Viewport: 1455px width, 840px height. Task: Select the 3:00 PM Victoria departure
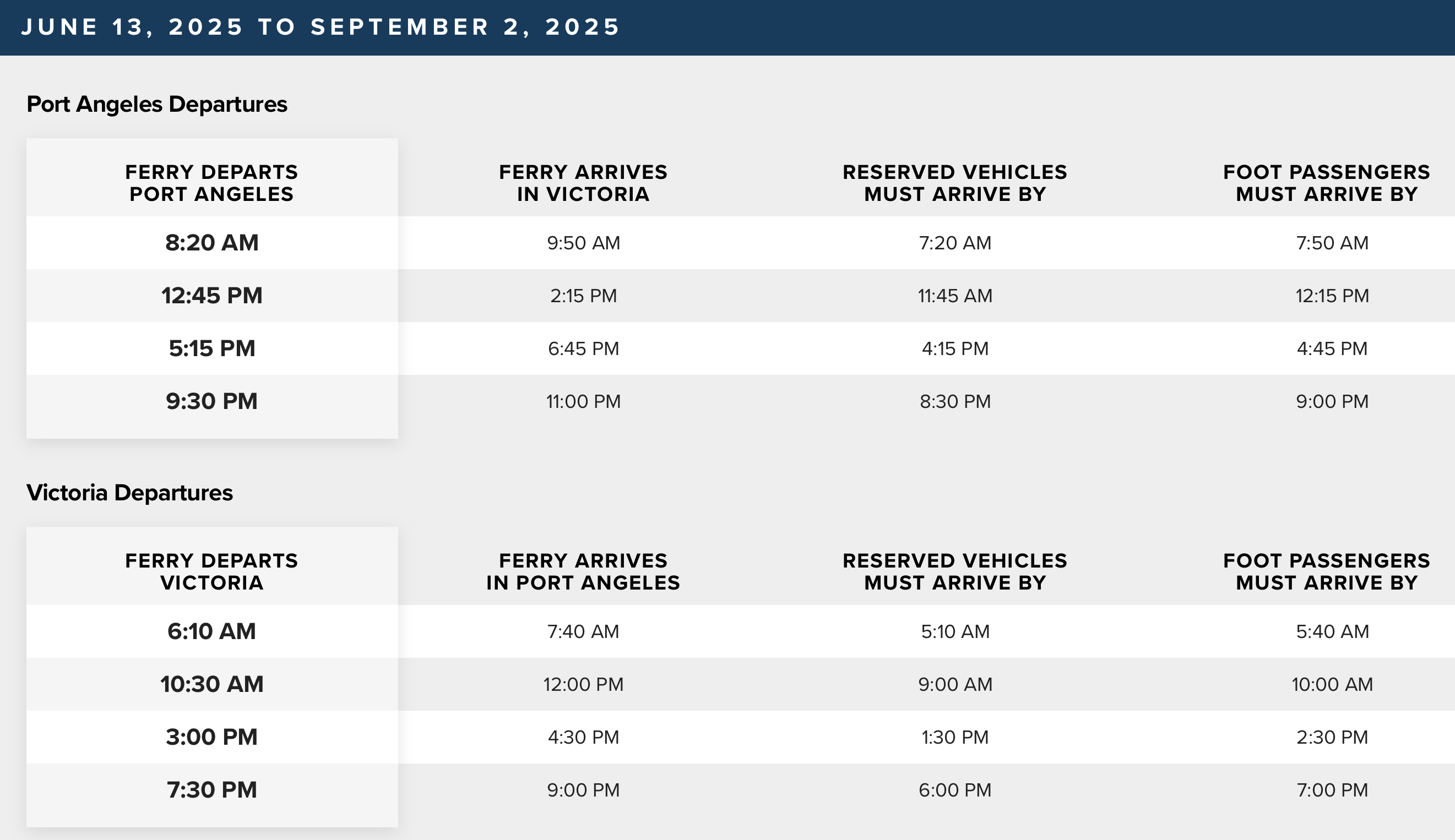click(212, 737)
